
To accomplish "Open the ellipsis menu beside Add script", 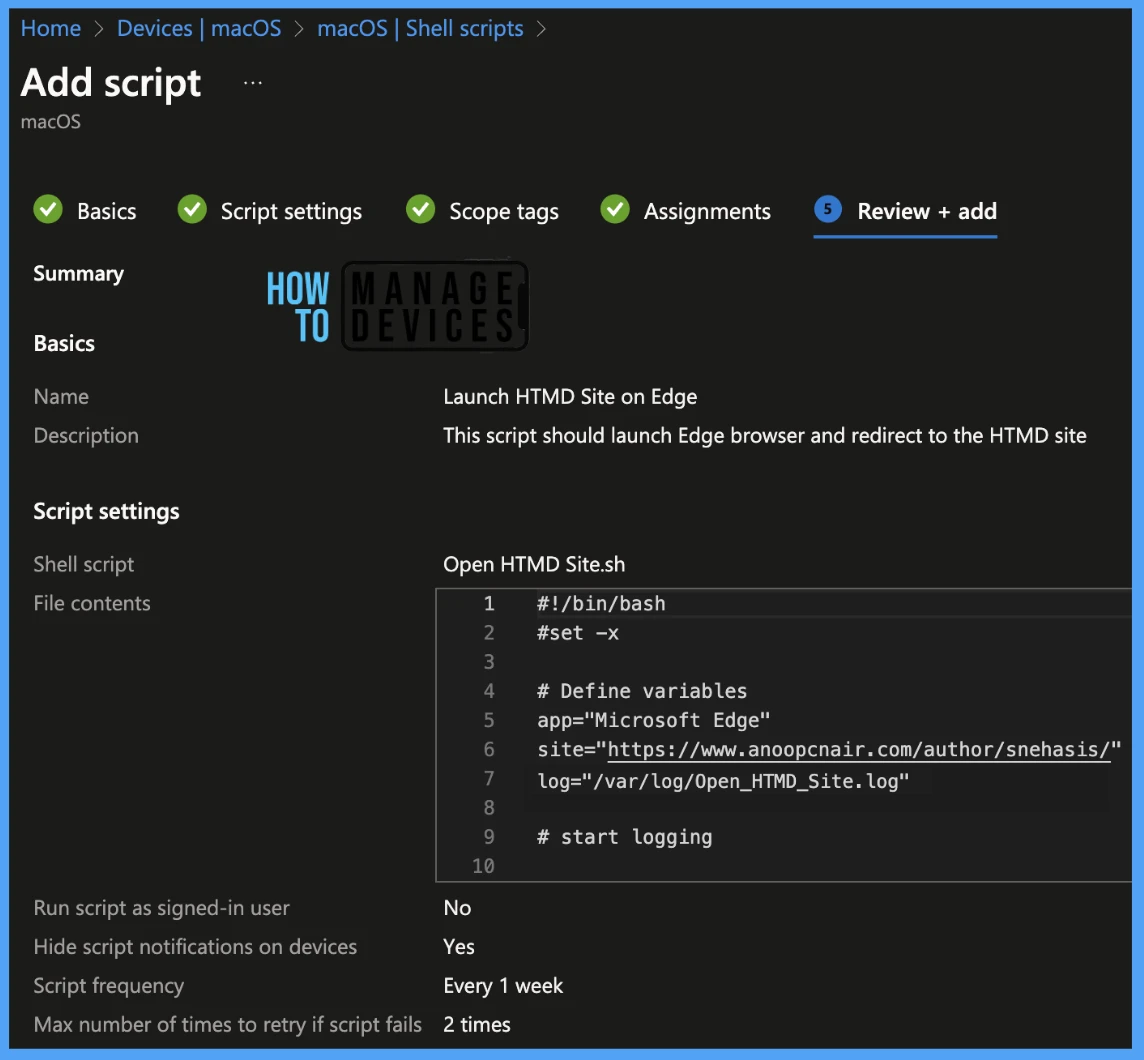I will coord(252,83).
